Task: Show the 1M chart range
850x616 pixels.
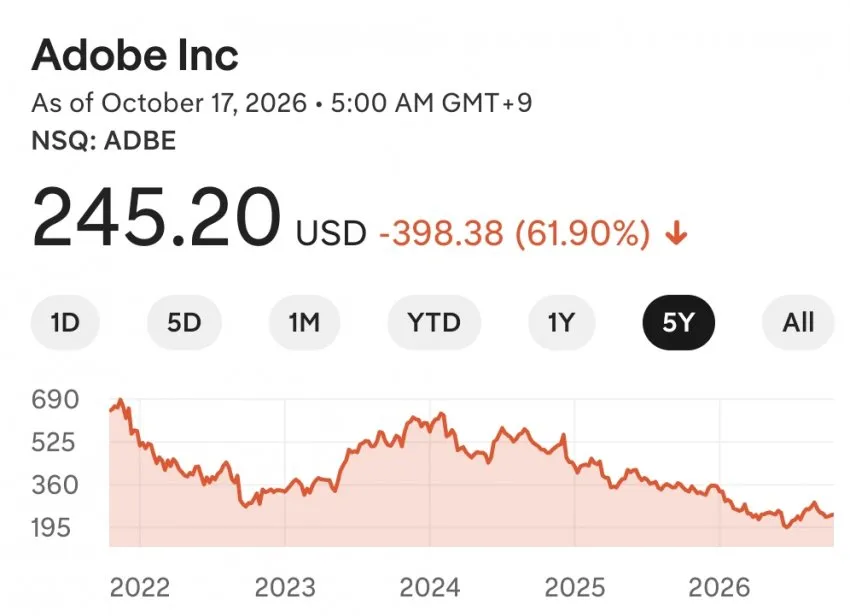Action: pos(304,323)
